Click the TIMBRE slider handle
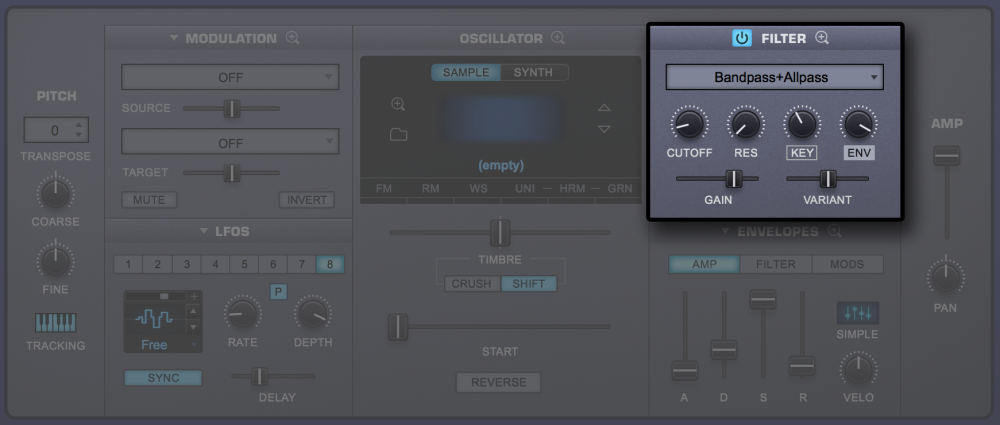Image resolution: width=1000 pixels, height=425 pixels. (x=500, y=232)
